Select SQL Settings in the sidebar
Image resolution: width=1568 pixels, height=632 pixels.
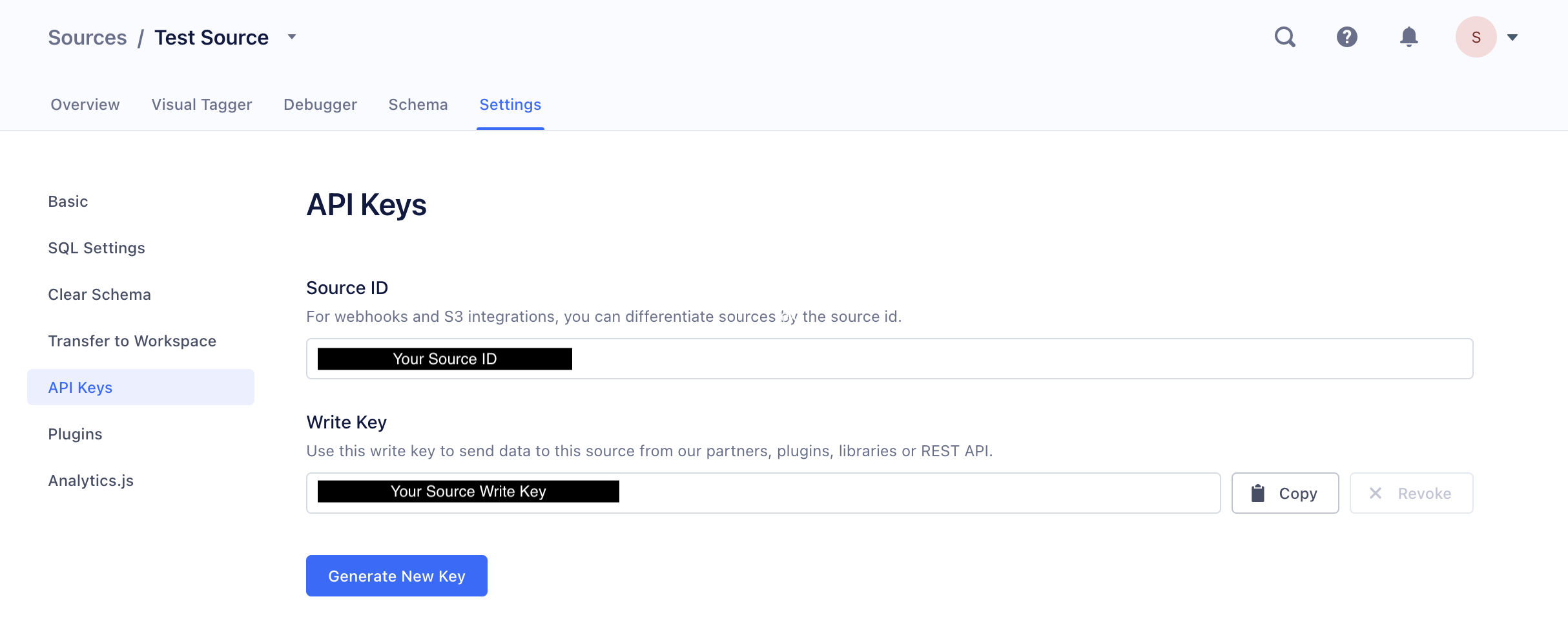96,248
